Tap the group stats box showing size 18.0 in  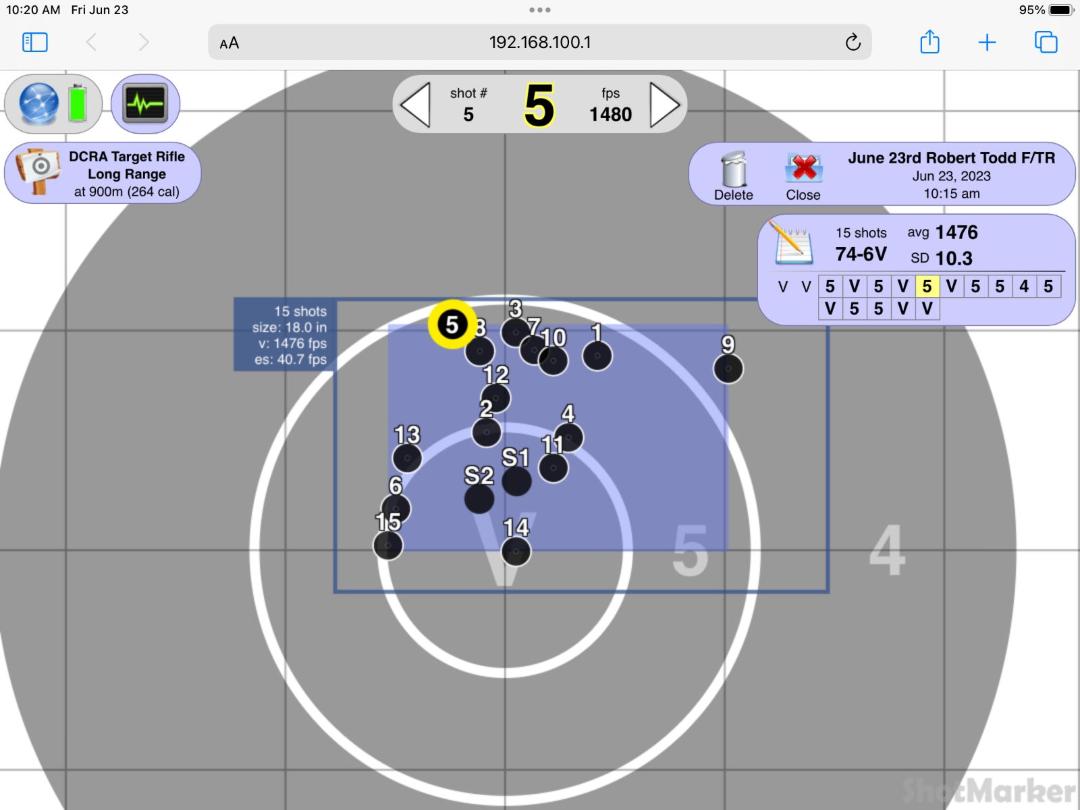point(284,335)
